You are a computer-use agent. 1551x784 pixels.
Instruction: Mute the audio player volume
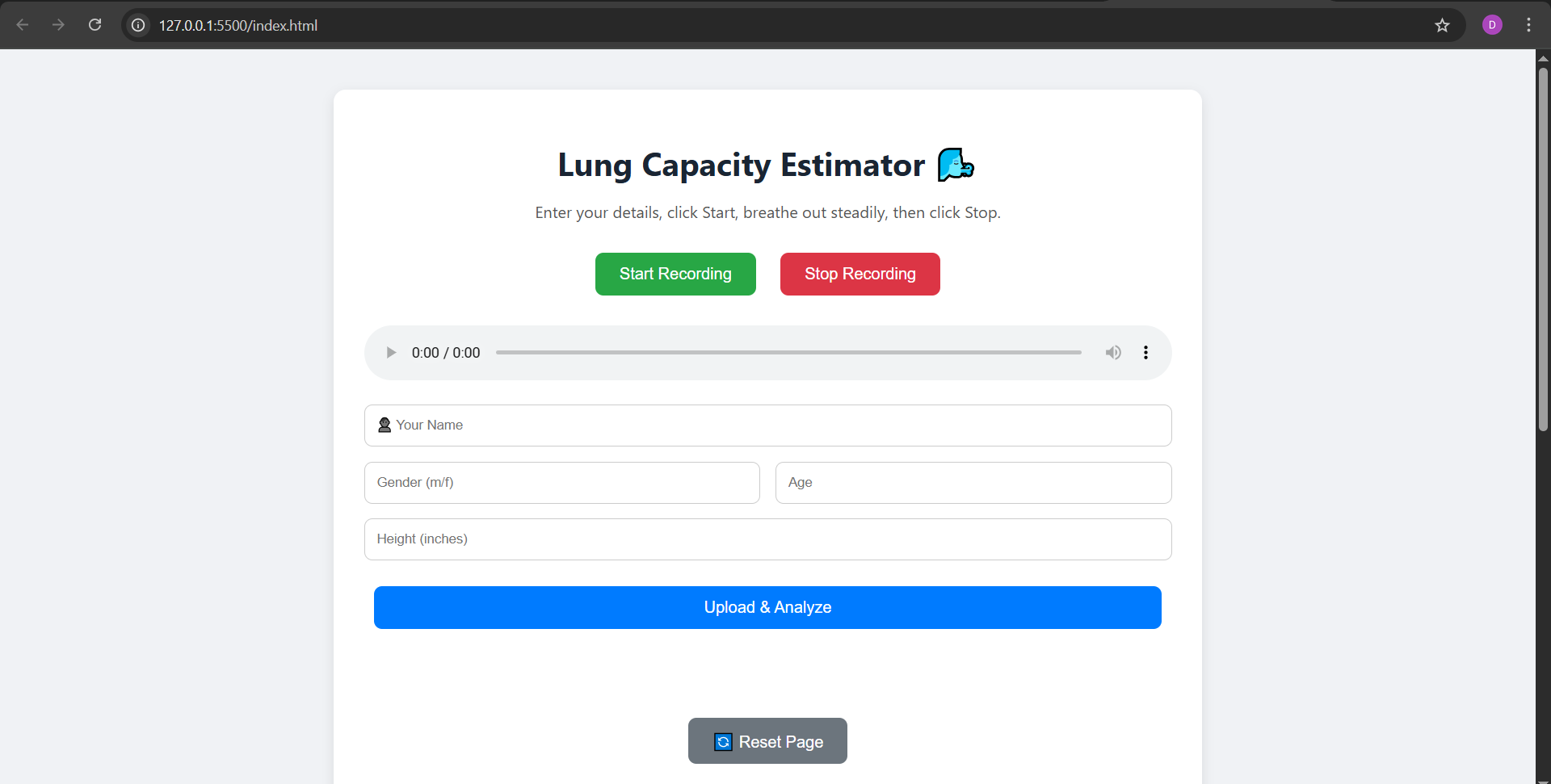tap(1113, 352)
